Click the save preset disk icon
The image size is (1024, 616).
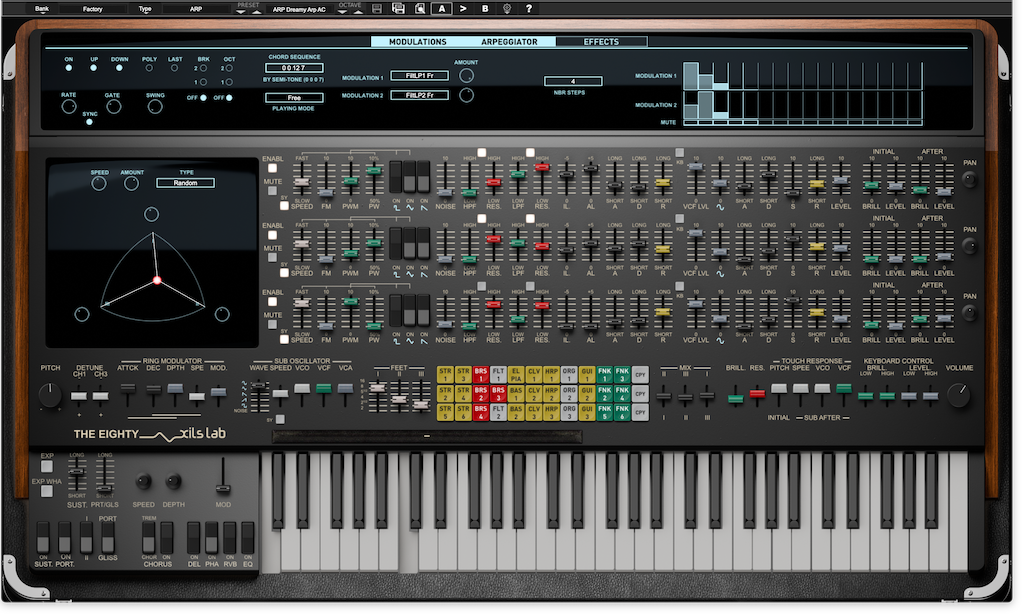click(x=377, y=9)
